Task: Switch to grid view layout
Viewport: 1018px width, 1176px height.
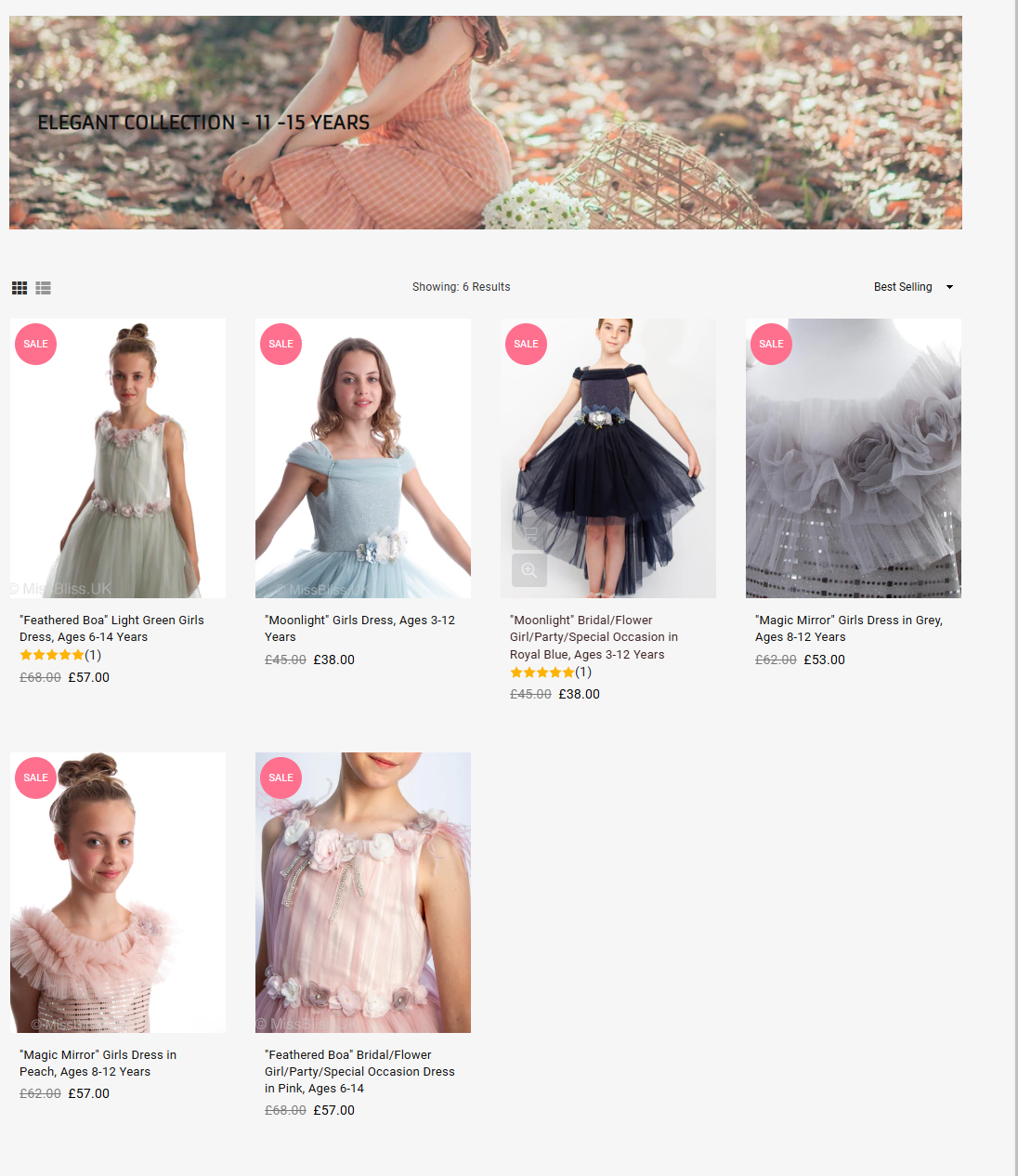Action: (x=20, y=288)
